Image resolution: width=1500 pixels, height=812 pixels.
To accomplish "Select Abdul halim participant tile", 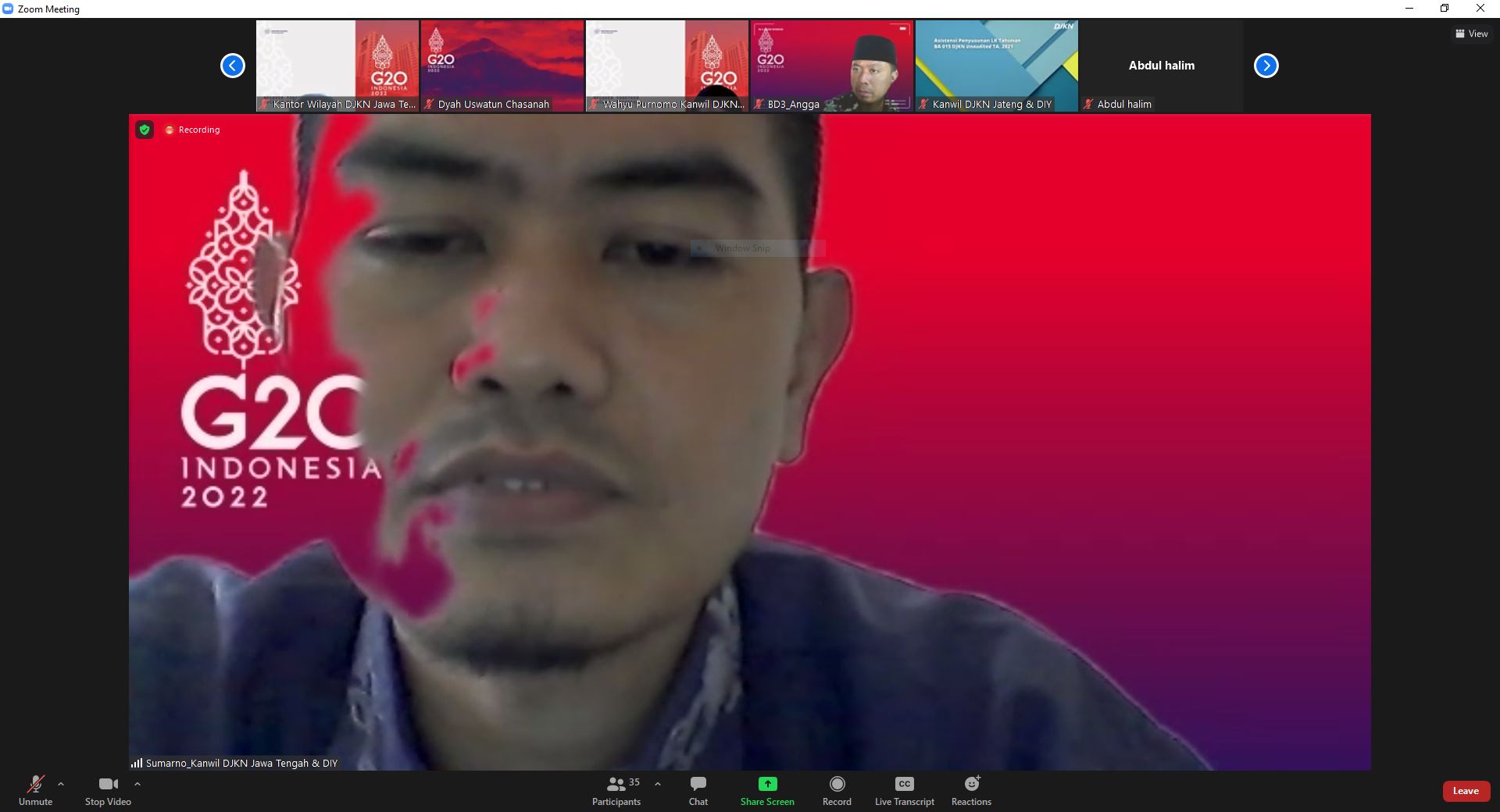I will [1161, 66].
